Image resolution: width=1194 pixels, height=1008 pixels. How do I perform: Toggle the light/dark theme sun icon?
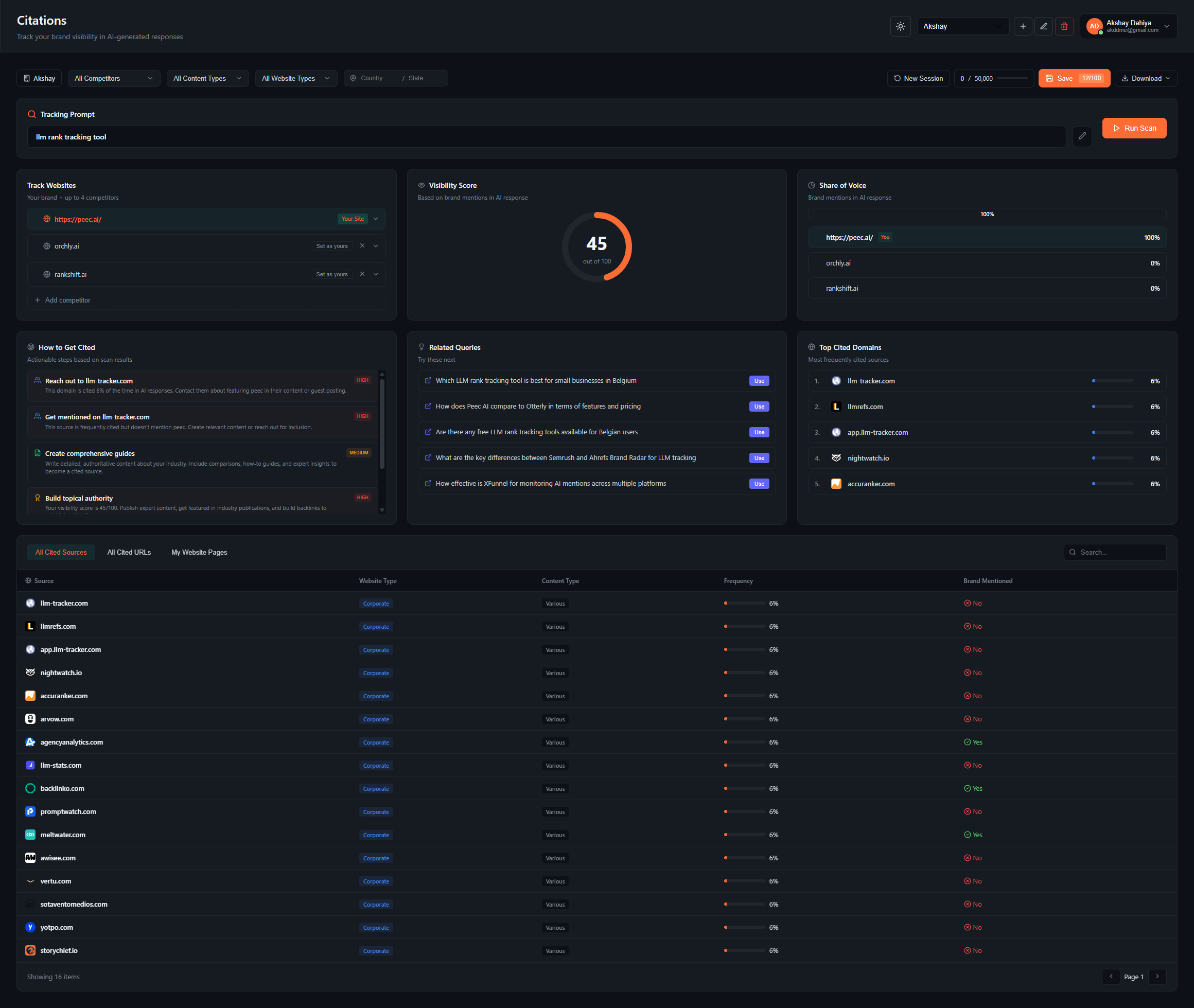(900, 26)
